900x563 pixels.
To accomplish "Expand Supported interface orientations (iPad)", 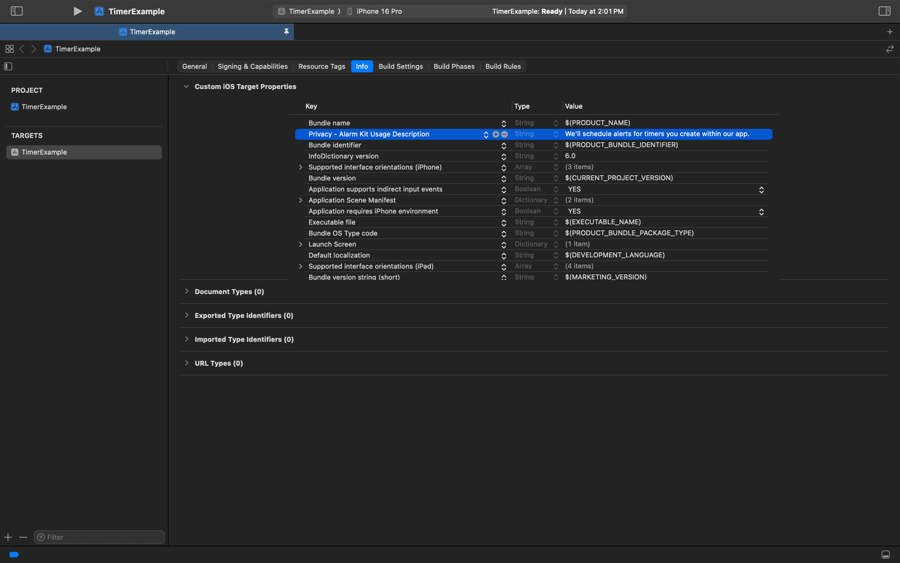I will [x=300, y=266].
